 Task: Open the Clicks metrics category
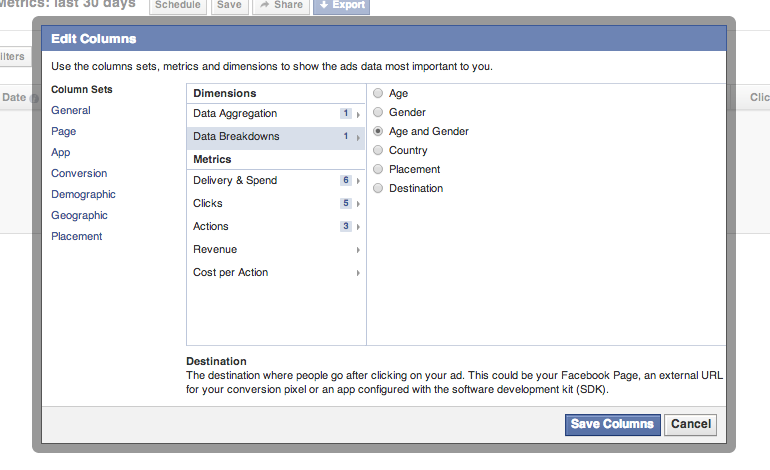tap(276, 203)
